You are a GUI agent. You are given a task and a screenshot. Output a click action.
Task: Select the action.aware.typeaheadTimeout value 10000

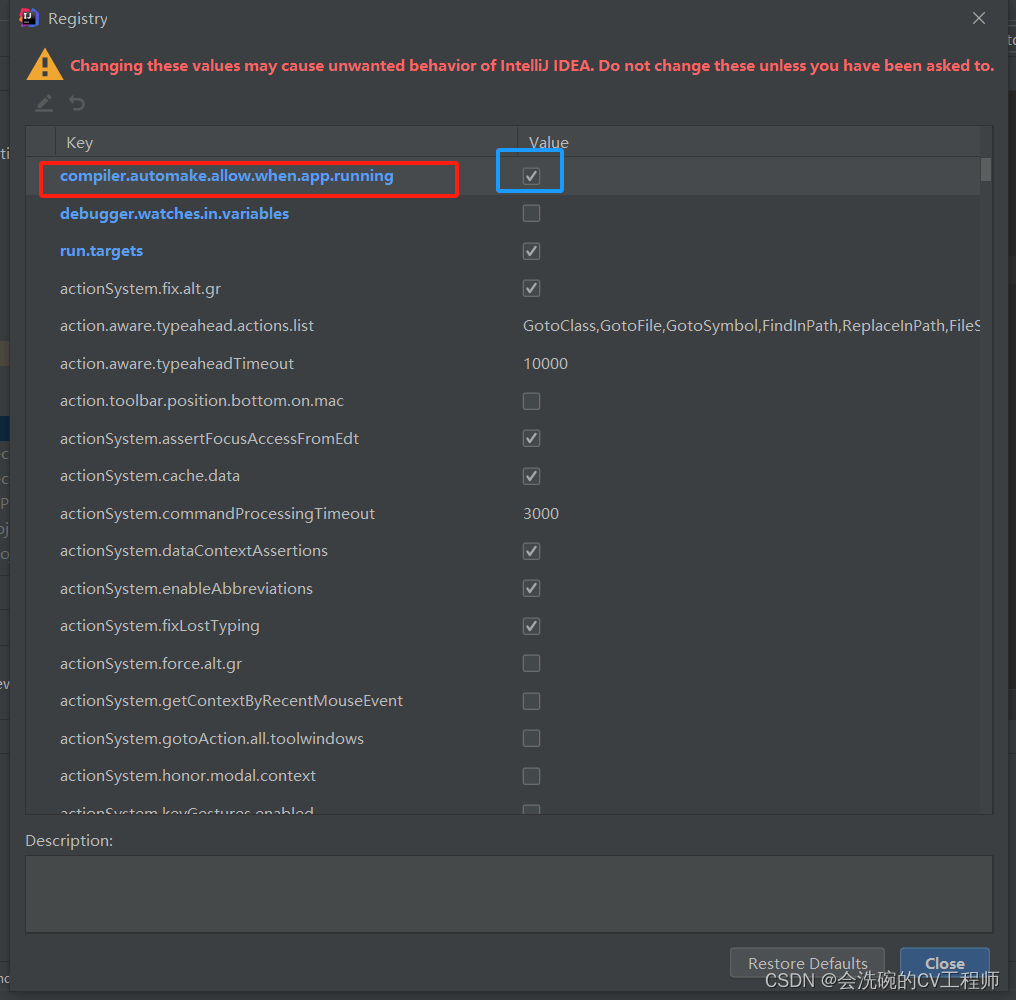[x=545, y=364]
